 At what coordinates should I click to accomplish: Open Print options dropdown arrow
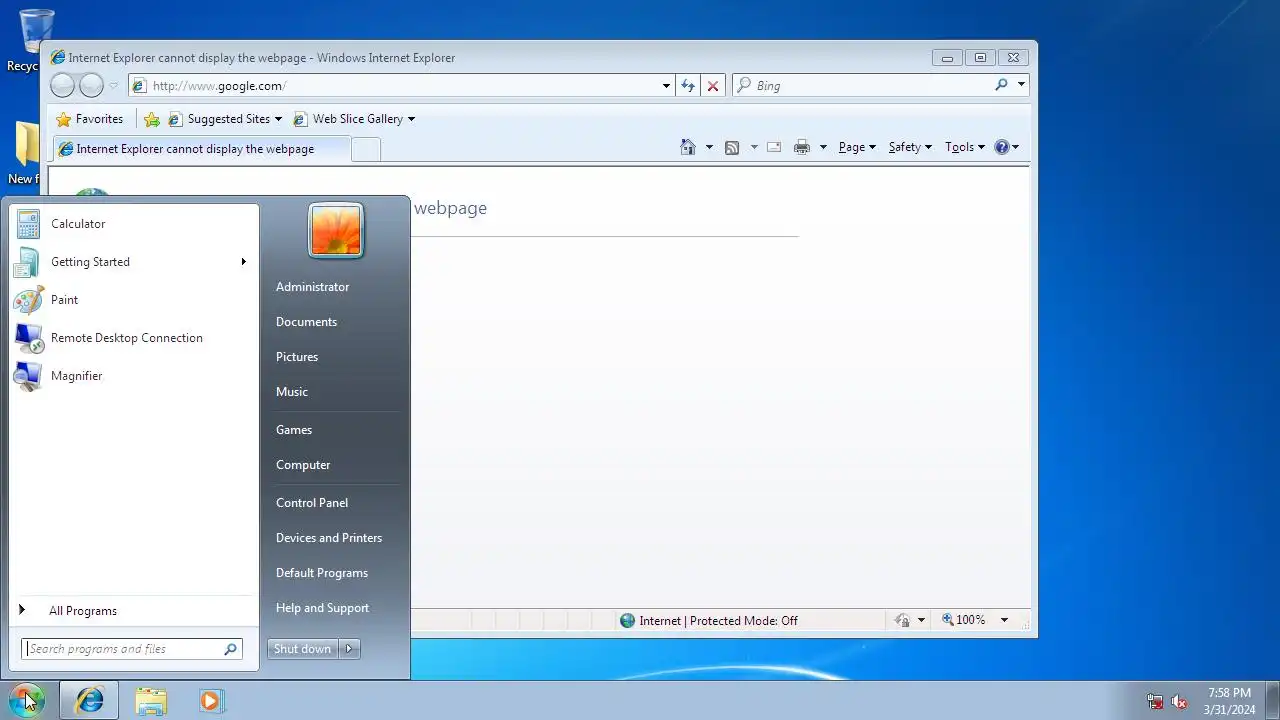pyautogui.click(x=823, y=147)
